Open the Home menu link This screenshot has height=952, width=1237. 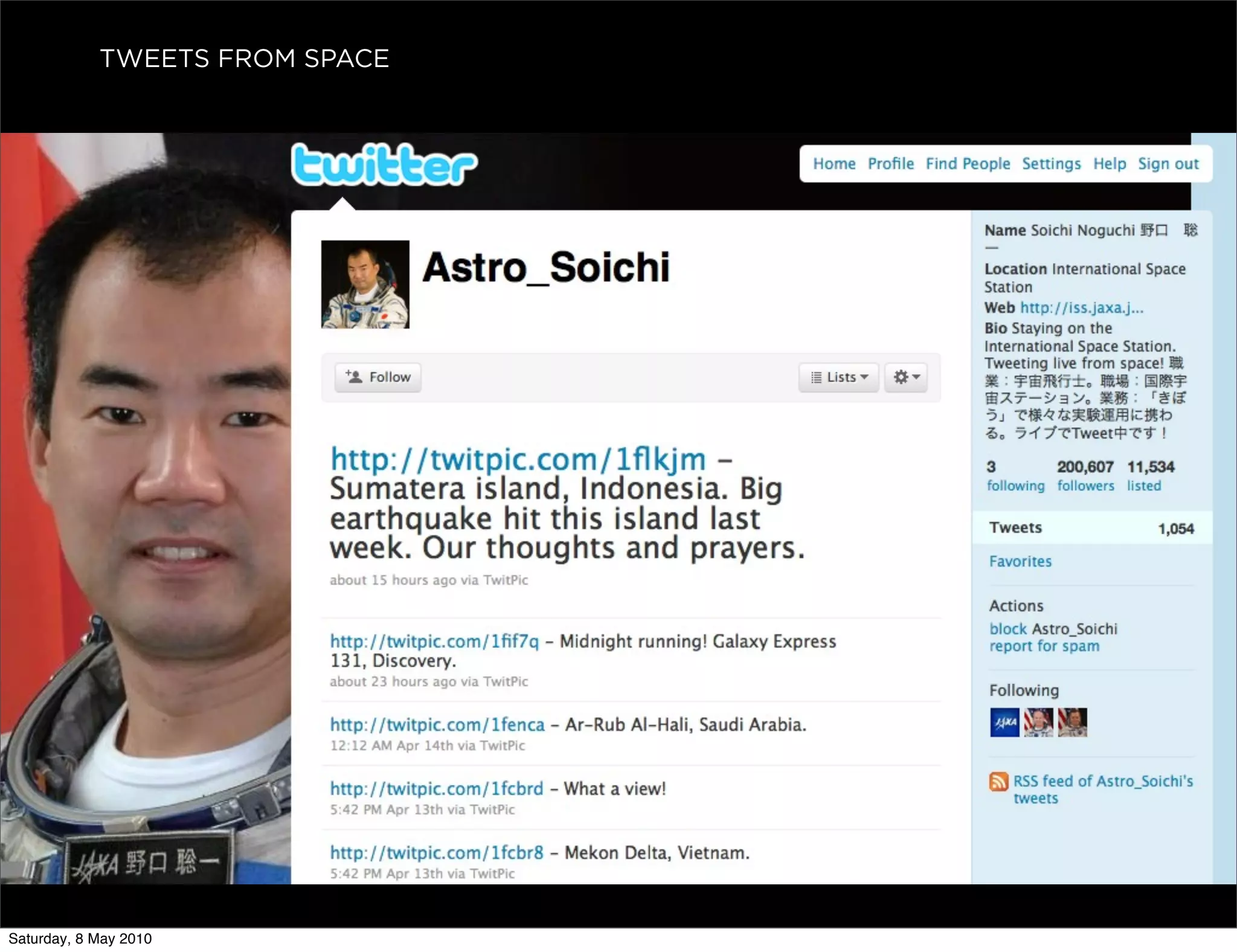pos(834,164)
